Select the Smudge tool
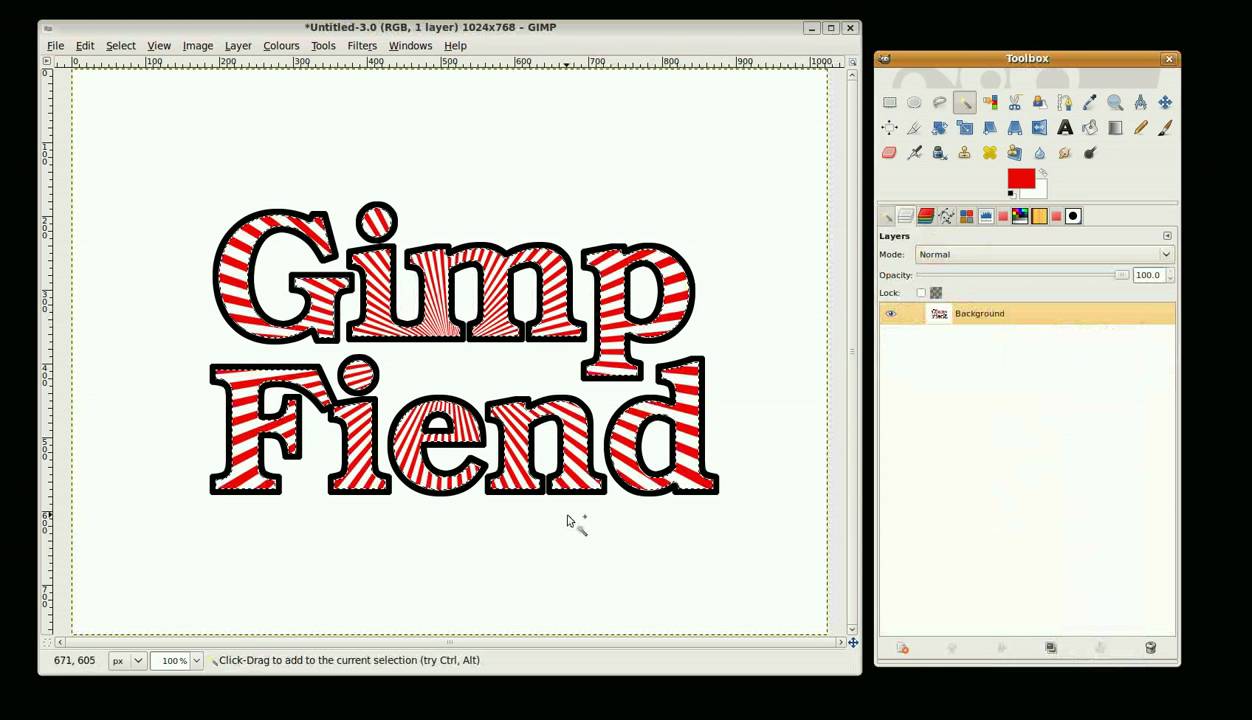The image size is (1252, 720). (x=1065, y=152)
